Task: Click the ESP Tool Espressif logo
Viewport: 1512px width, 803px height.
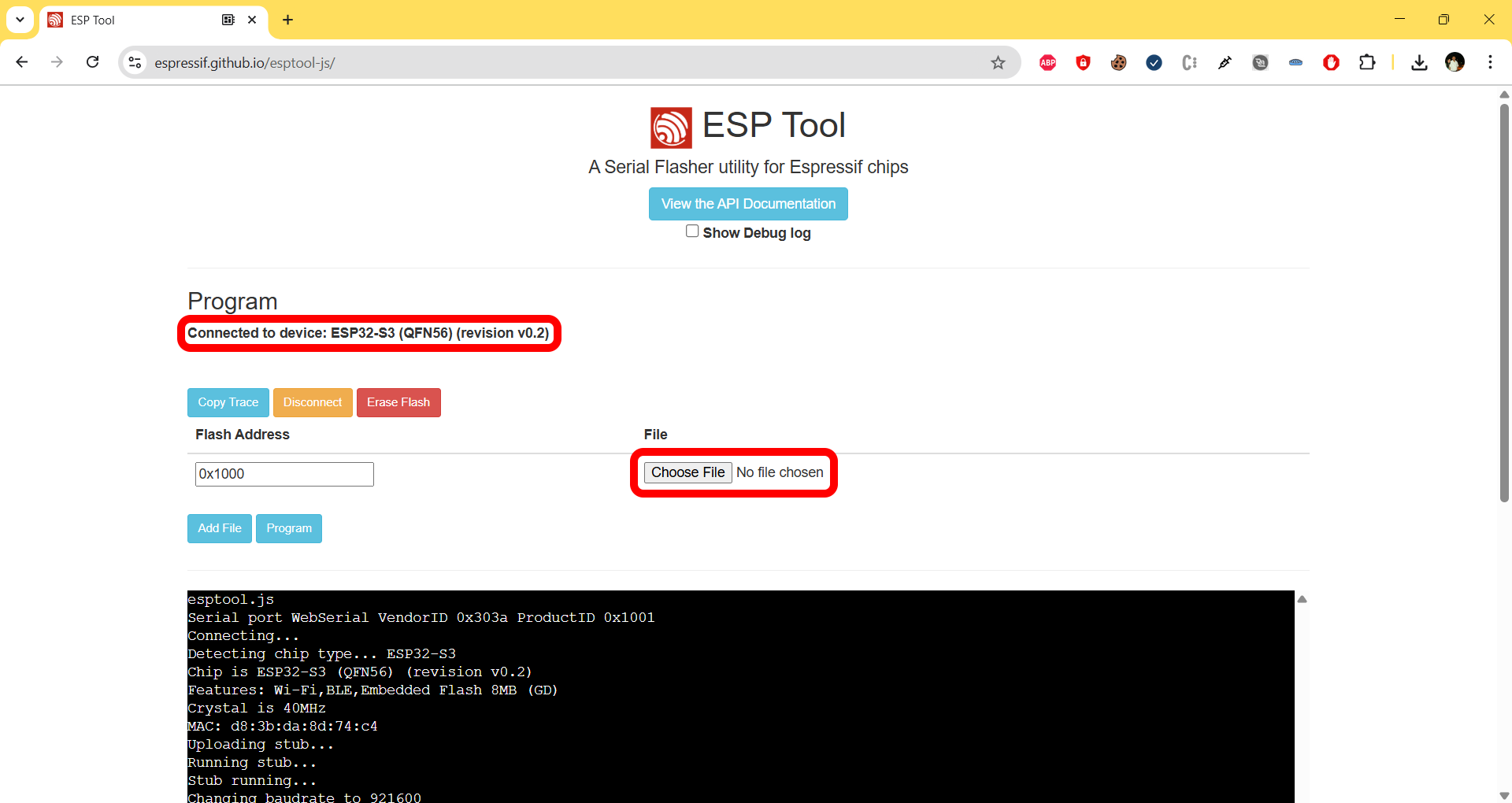Action: (x=671, y=128)
